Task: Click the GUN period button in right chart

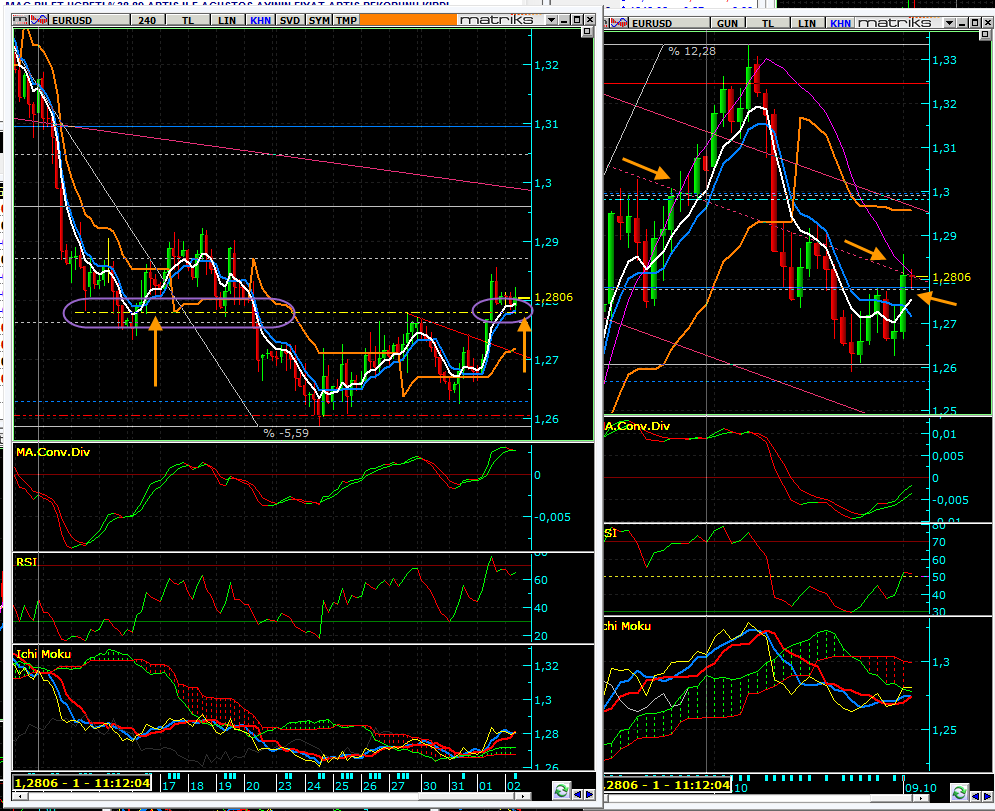Action: [727, 22]
